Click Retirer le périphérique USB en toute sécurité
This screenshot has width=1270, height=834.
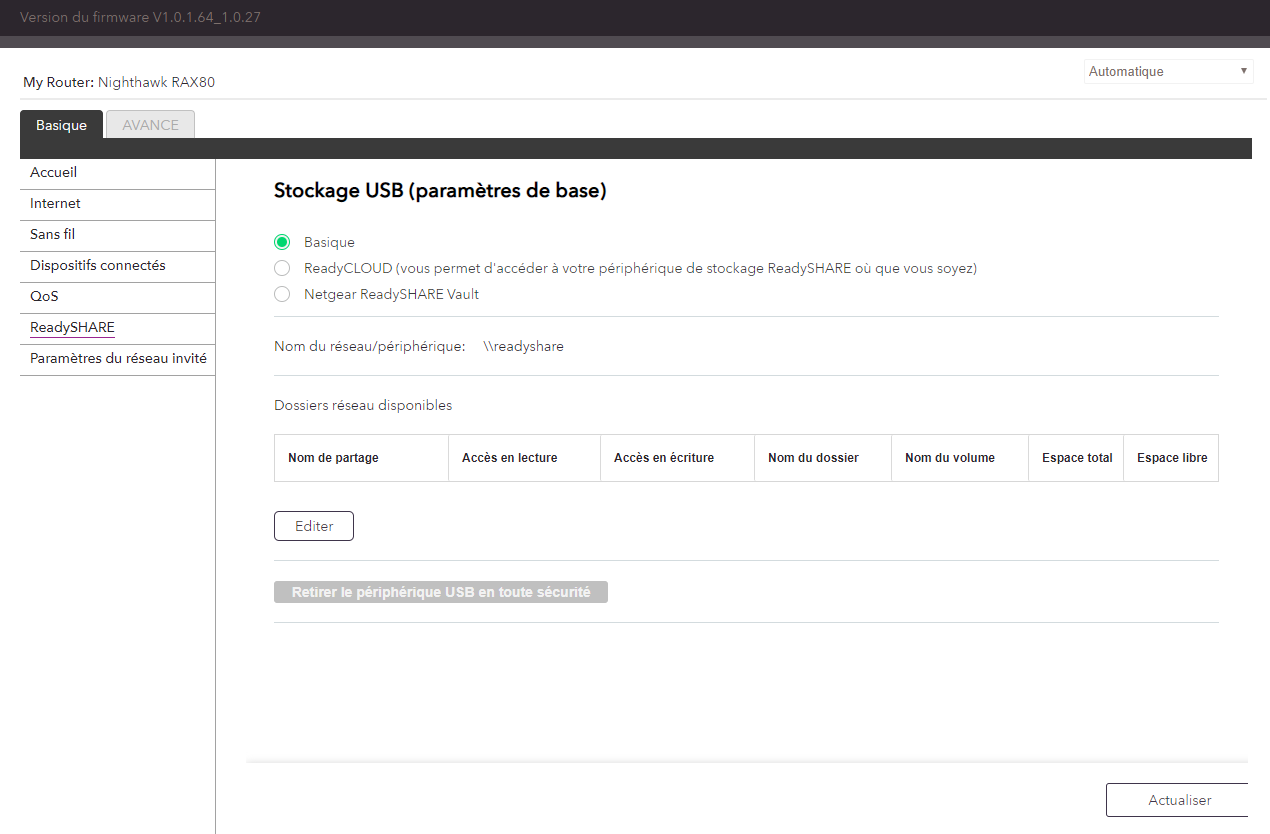[441, 592]
